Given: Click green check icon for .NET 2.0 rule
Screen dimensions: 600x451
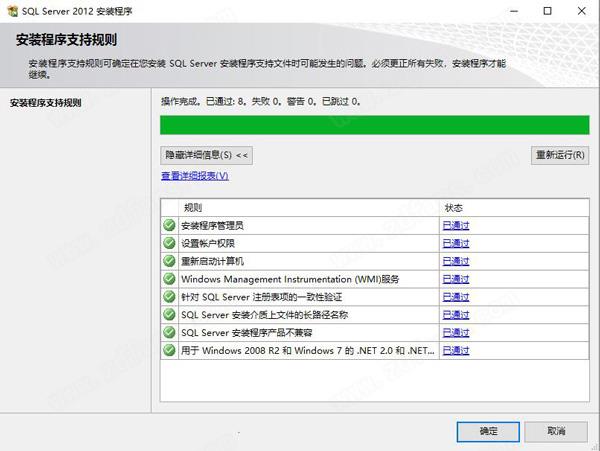Looking at the screenshot, I should point(169,350).
